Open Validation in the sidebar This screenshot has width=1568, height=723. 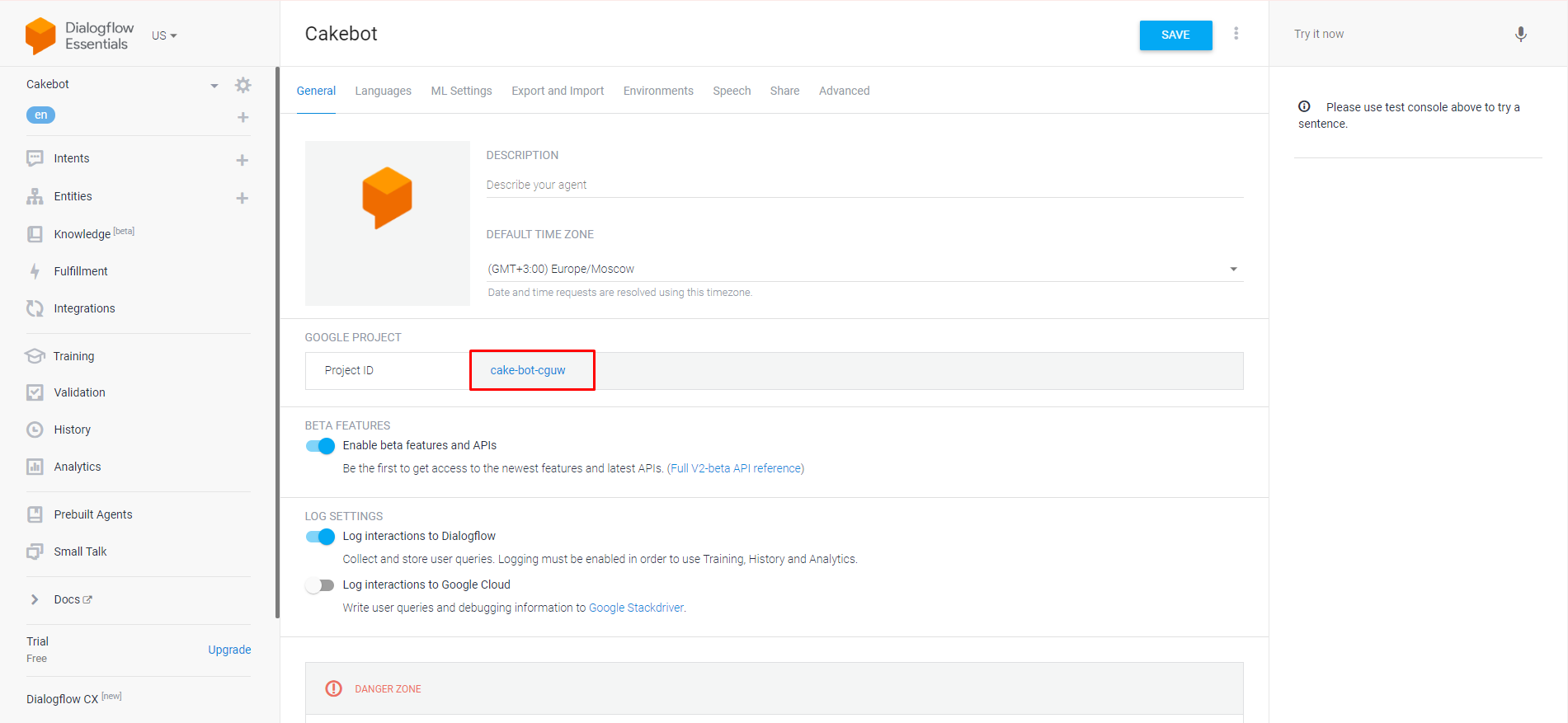tap(79, 392)
